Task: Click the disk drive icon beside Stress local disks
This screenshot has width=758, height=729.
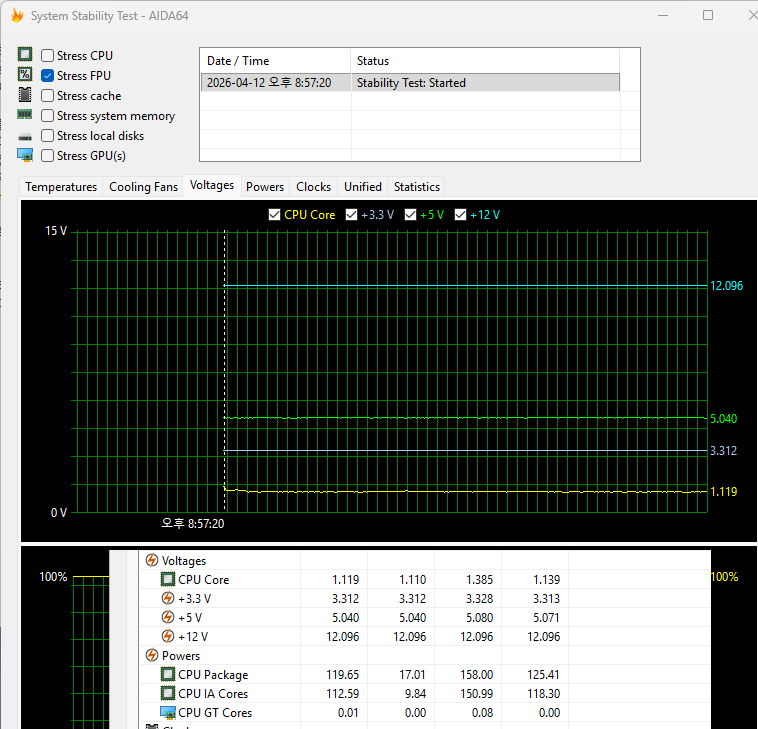Action: point(25,137)
